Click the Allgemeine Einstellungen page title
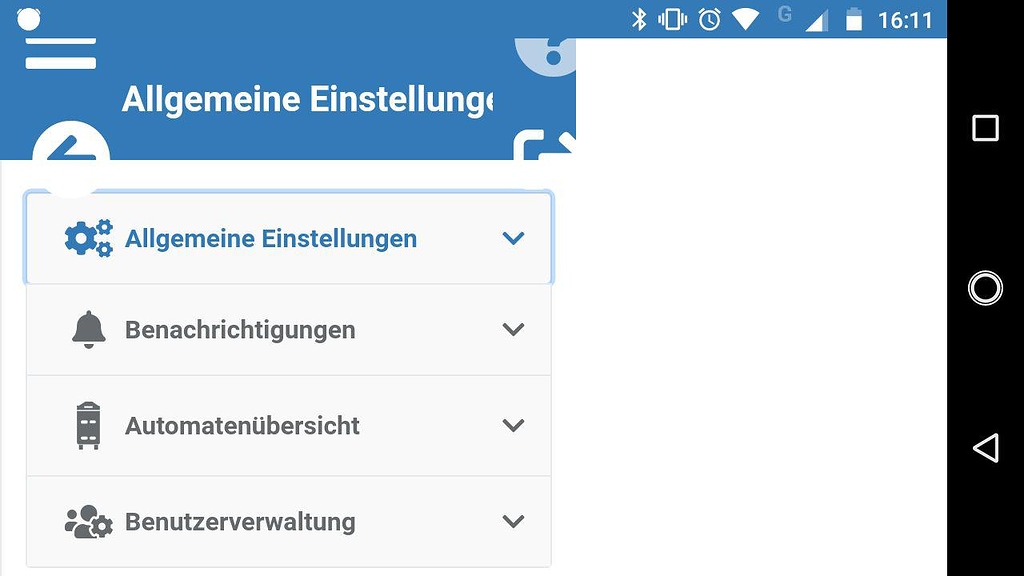The width and height of the screenshot is (1024, 576). tap(307, 100)
